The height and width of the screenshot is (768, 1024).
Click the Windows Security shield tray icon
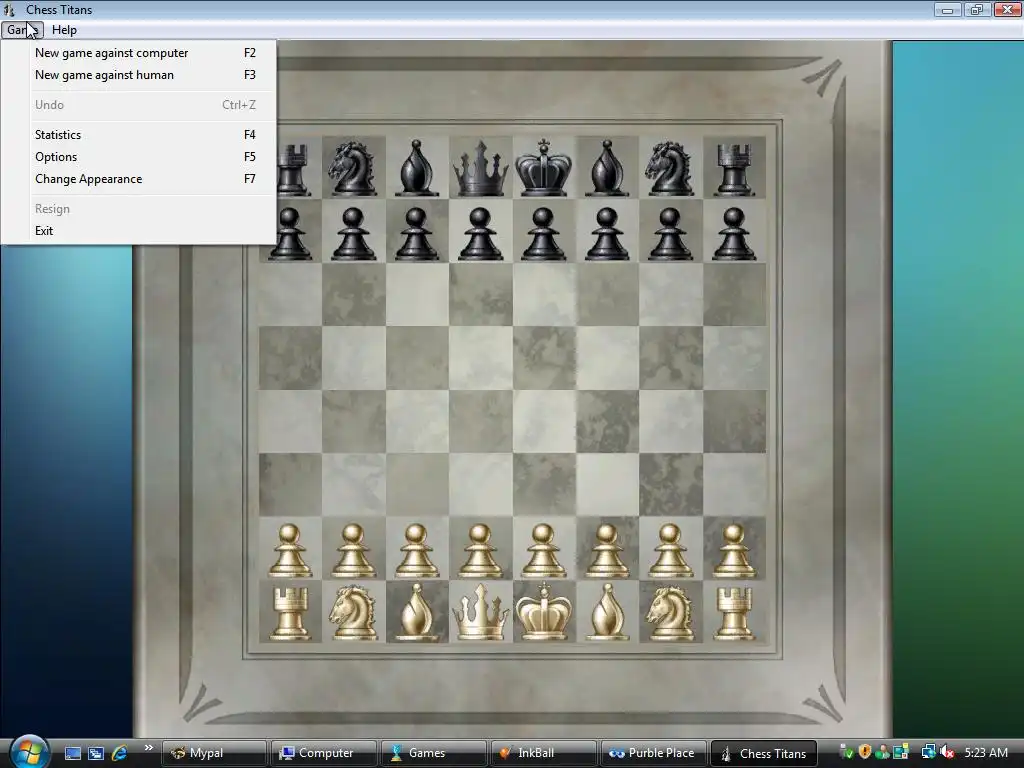click(865, 753)
